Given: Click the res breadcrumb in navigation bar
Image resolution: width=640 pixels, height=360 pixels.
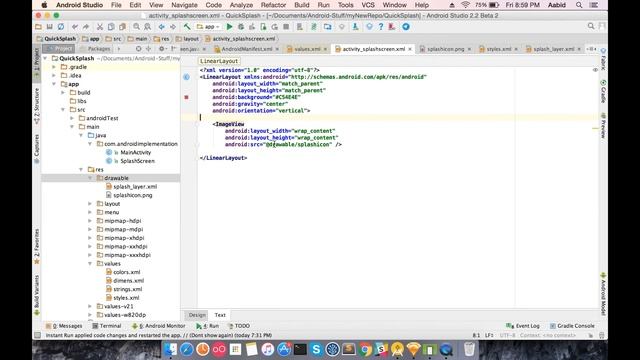Looking at the screenshot, I should tap(162, 39).
